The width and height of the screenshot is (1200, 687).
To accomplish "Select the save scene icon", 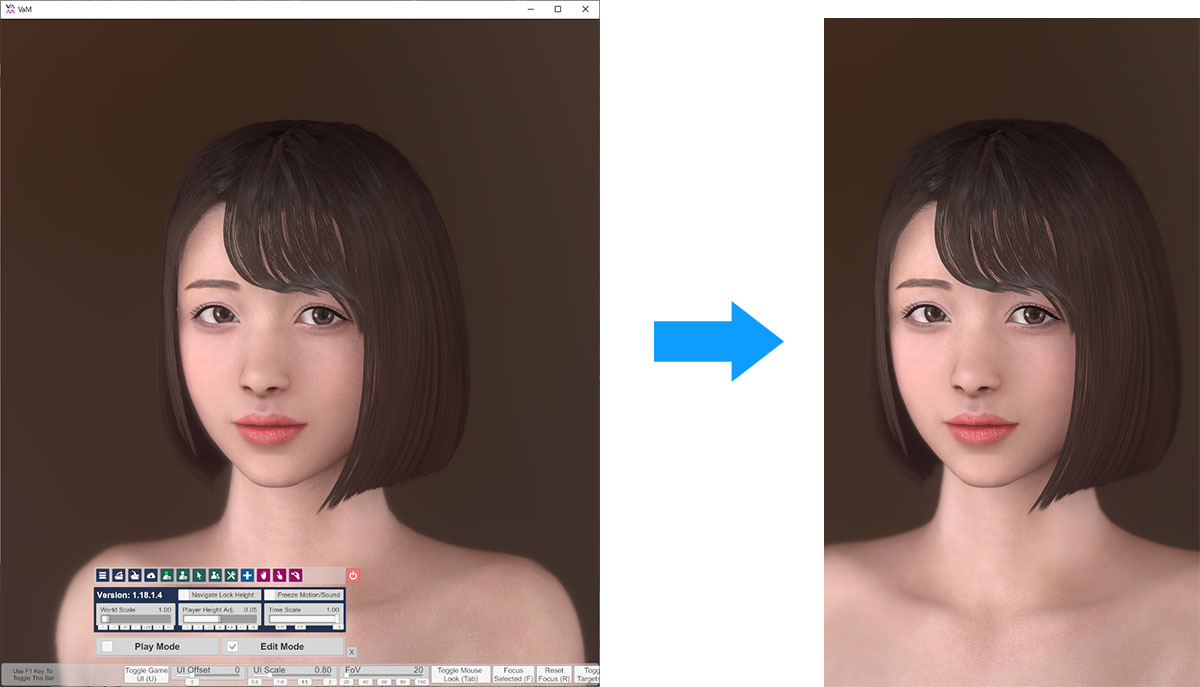I will [118, 575].
